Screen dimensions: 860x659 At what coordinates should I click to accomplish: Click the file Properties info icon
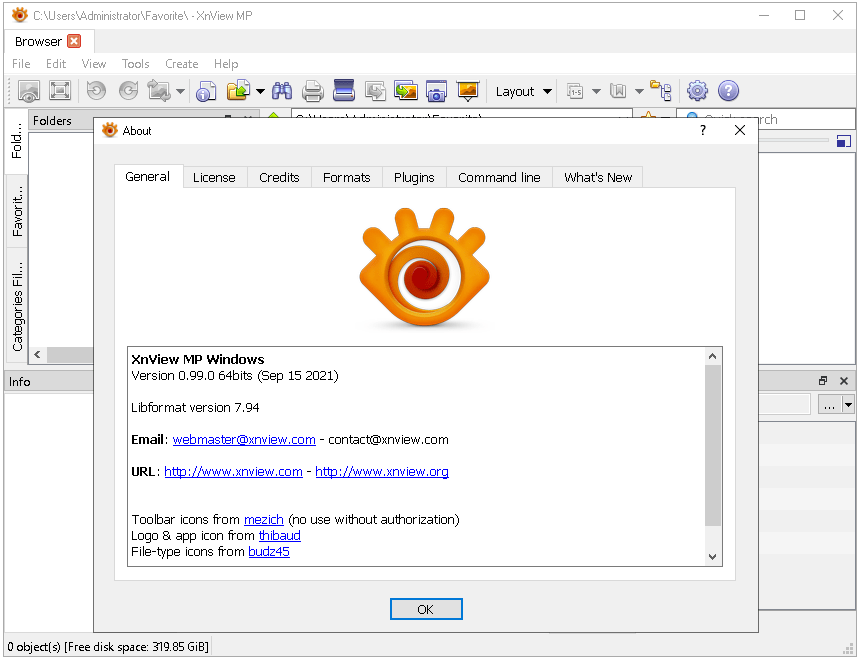tap(206, 91)
